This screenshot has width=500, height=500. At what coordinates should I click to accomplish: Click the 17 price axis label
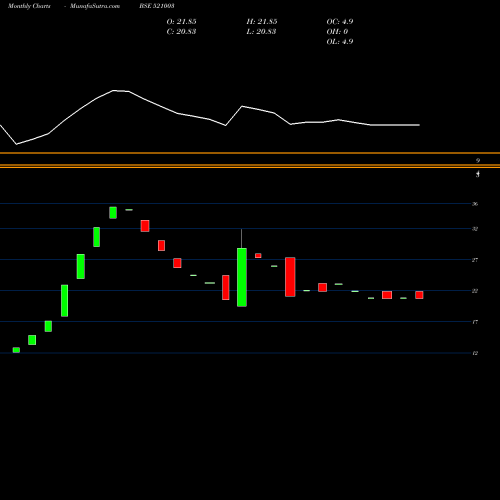[475, 322]
